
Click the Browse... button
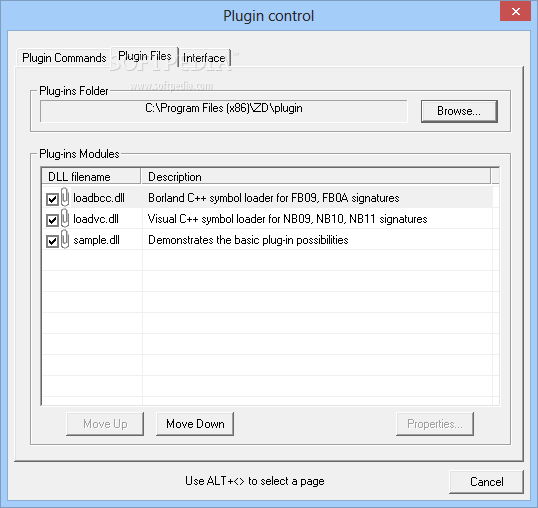coord(459,111)
